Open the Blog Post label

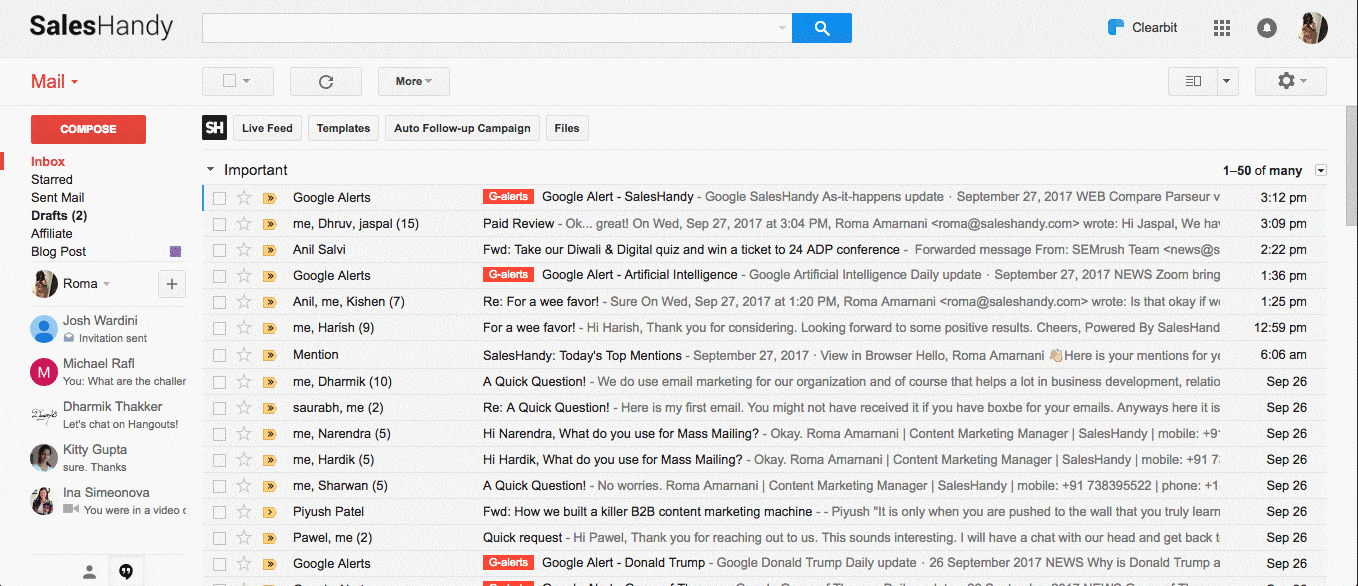(59, 252)
